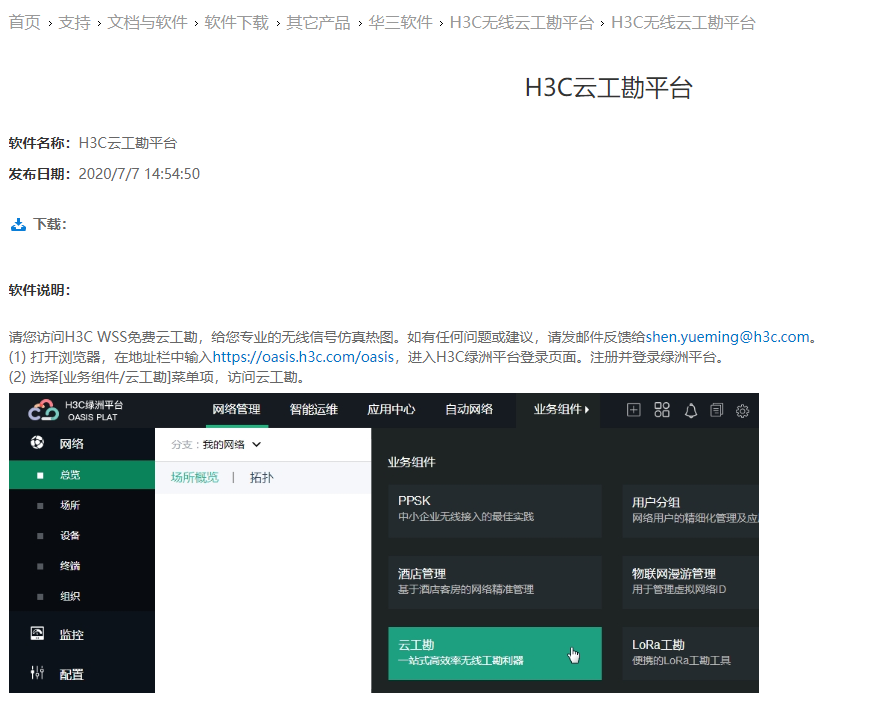The height and width of the screenshot is (704, 885).
Task: Open the highlighted 云工勘 card
Action: [x=495, y=653]
